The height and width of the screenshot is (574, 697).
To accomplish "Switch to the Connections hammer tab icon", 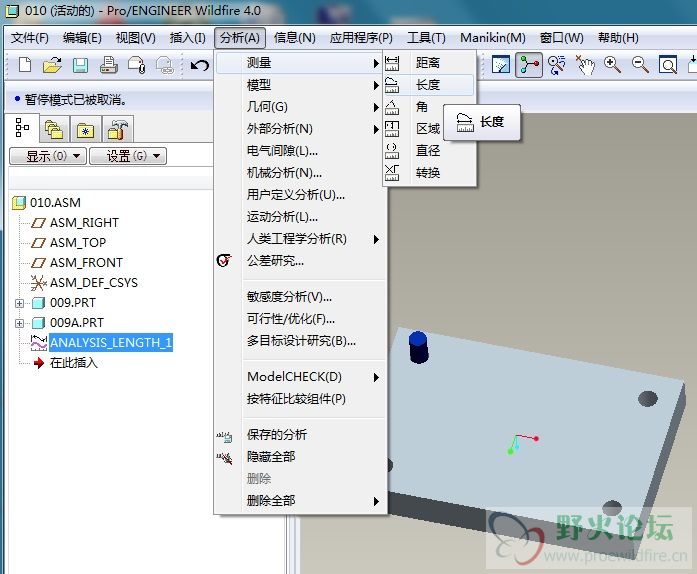I will pos(117,130).
